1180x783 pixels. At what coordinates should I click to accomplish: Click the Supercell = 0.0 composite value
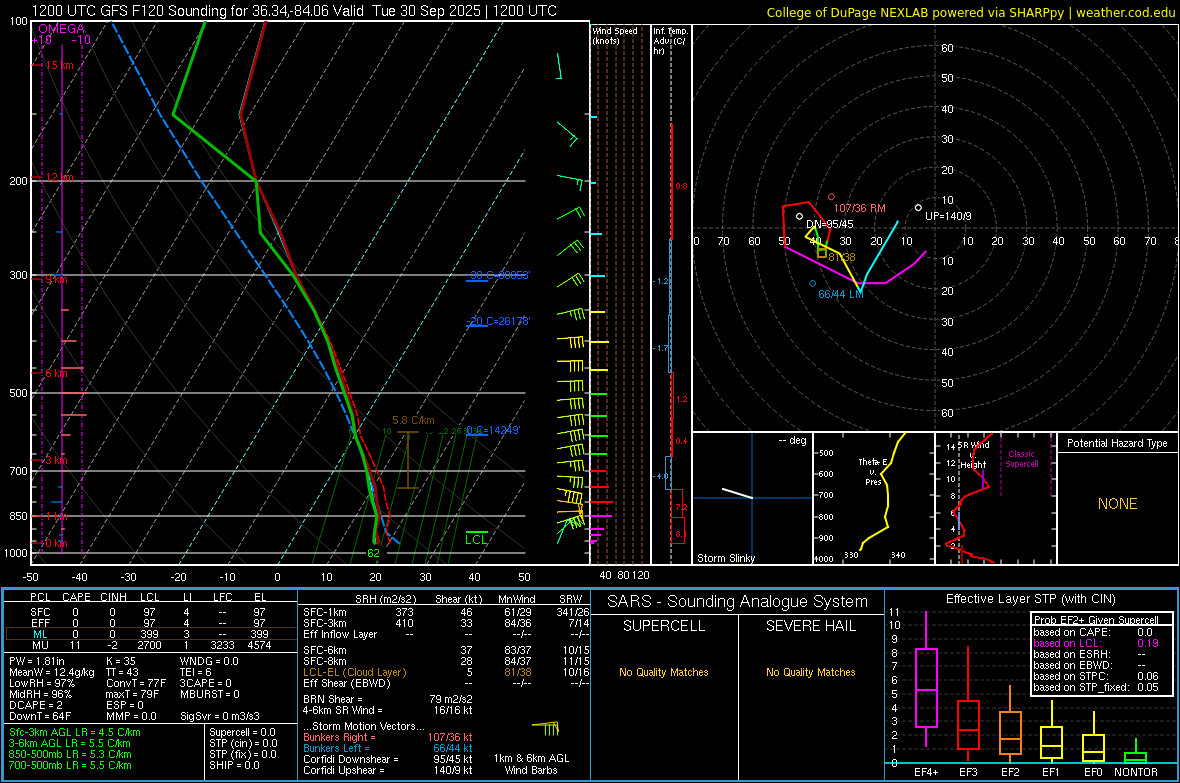[x=242, y=733]
